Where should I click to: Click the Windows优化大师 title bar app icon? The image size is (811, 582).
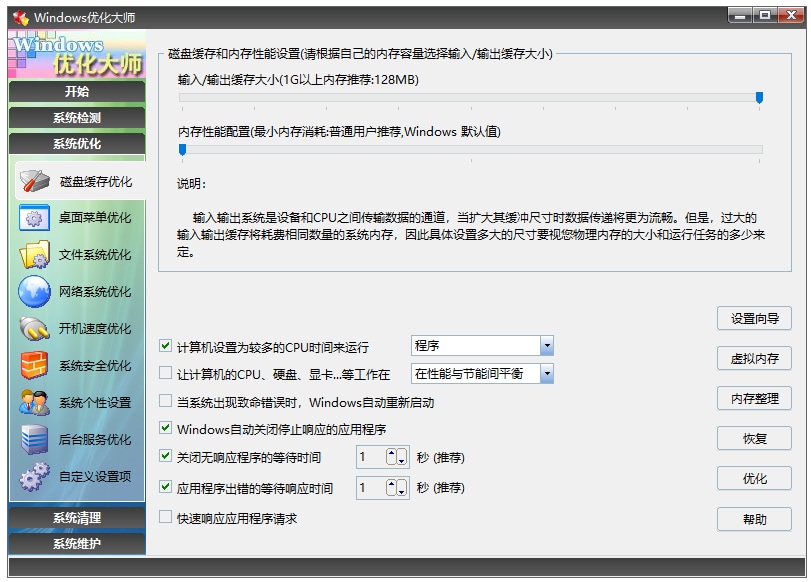point(21,18)
